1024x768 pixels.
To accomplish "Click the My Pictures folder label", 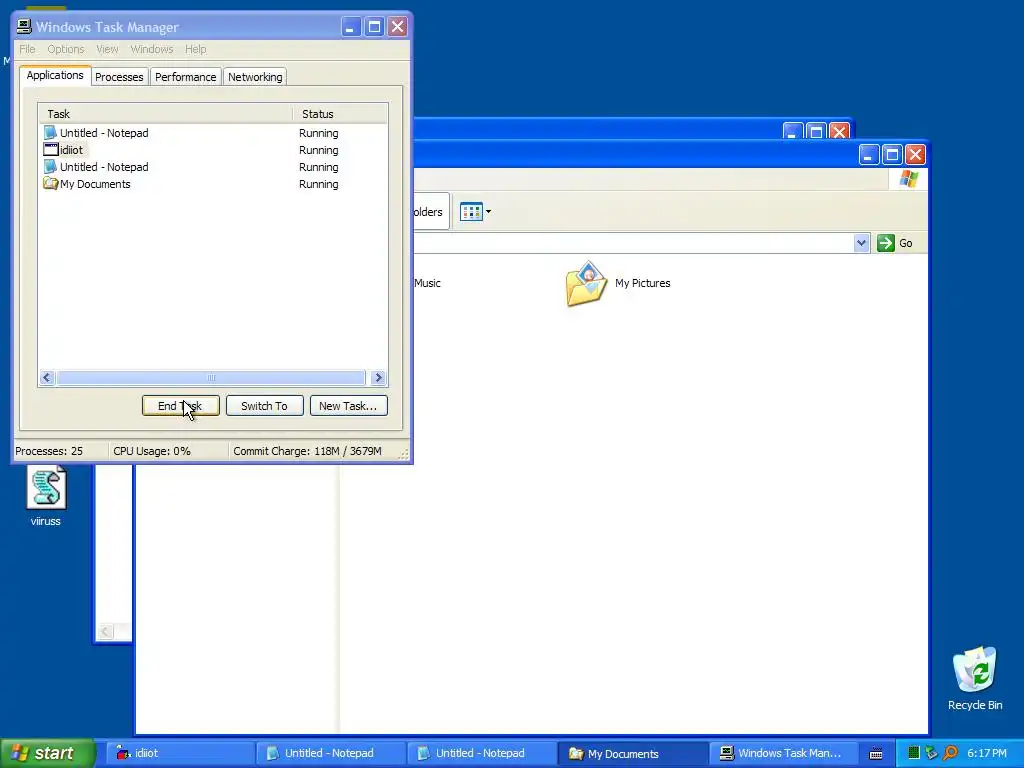I will (643, 283).
